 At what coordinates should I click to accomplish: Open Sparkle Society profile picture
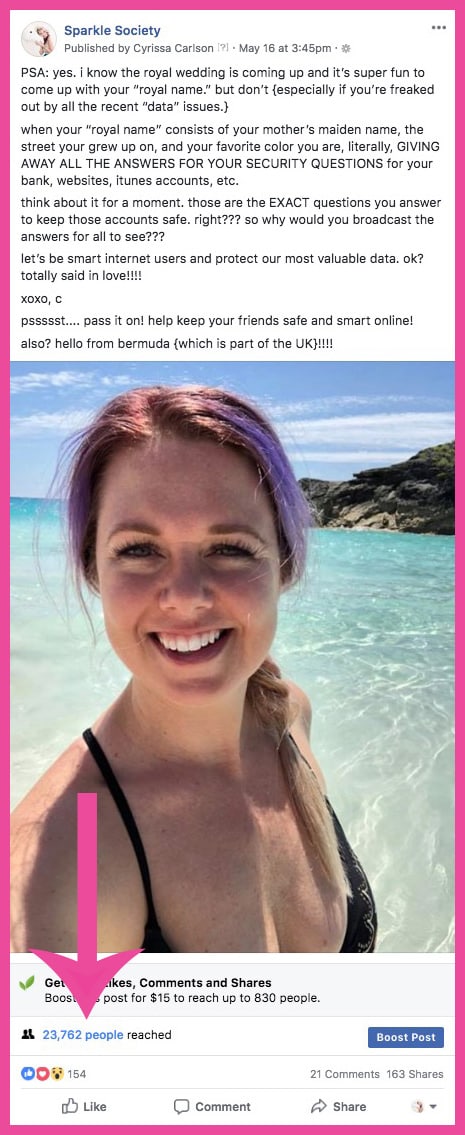(38, 39)
